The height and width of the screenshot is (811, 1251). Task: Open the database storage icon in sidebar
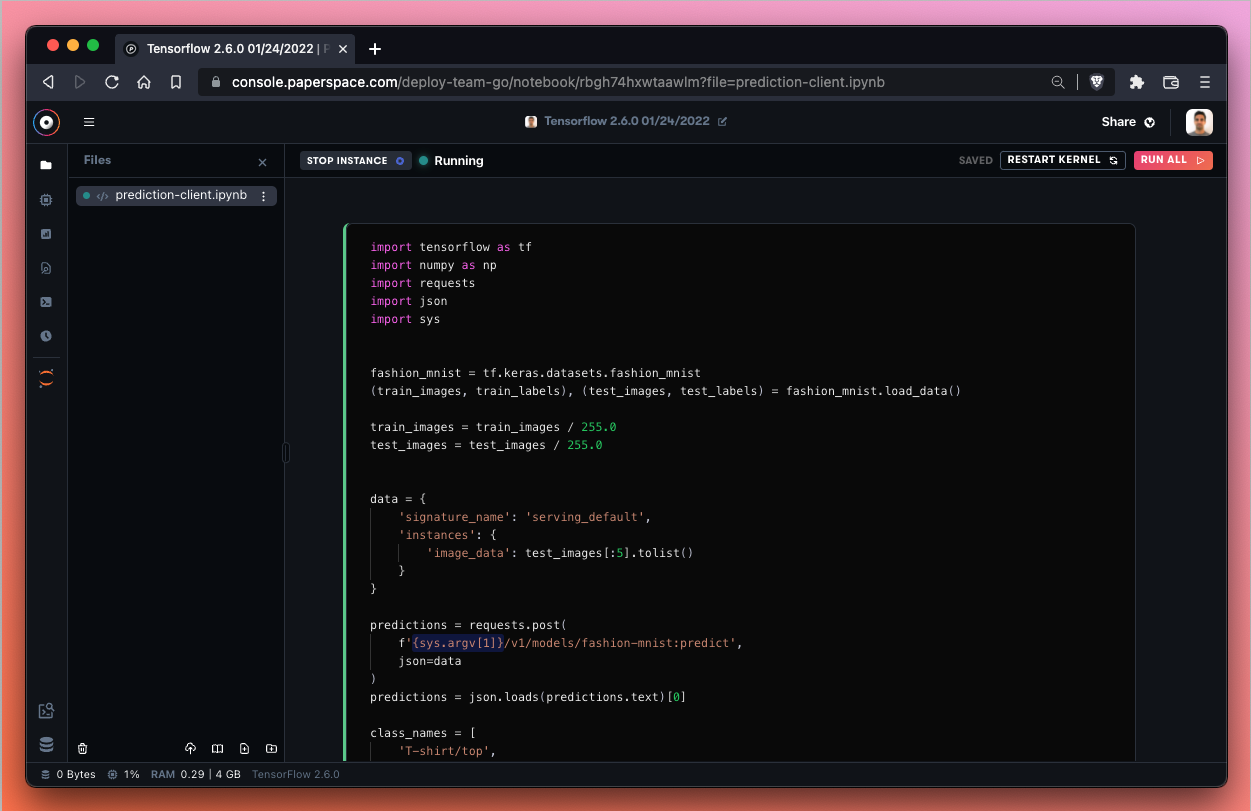pyautogui.click(x=46, y=744)
